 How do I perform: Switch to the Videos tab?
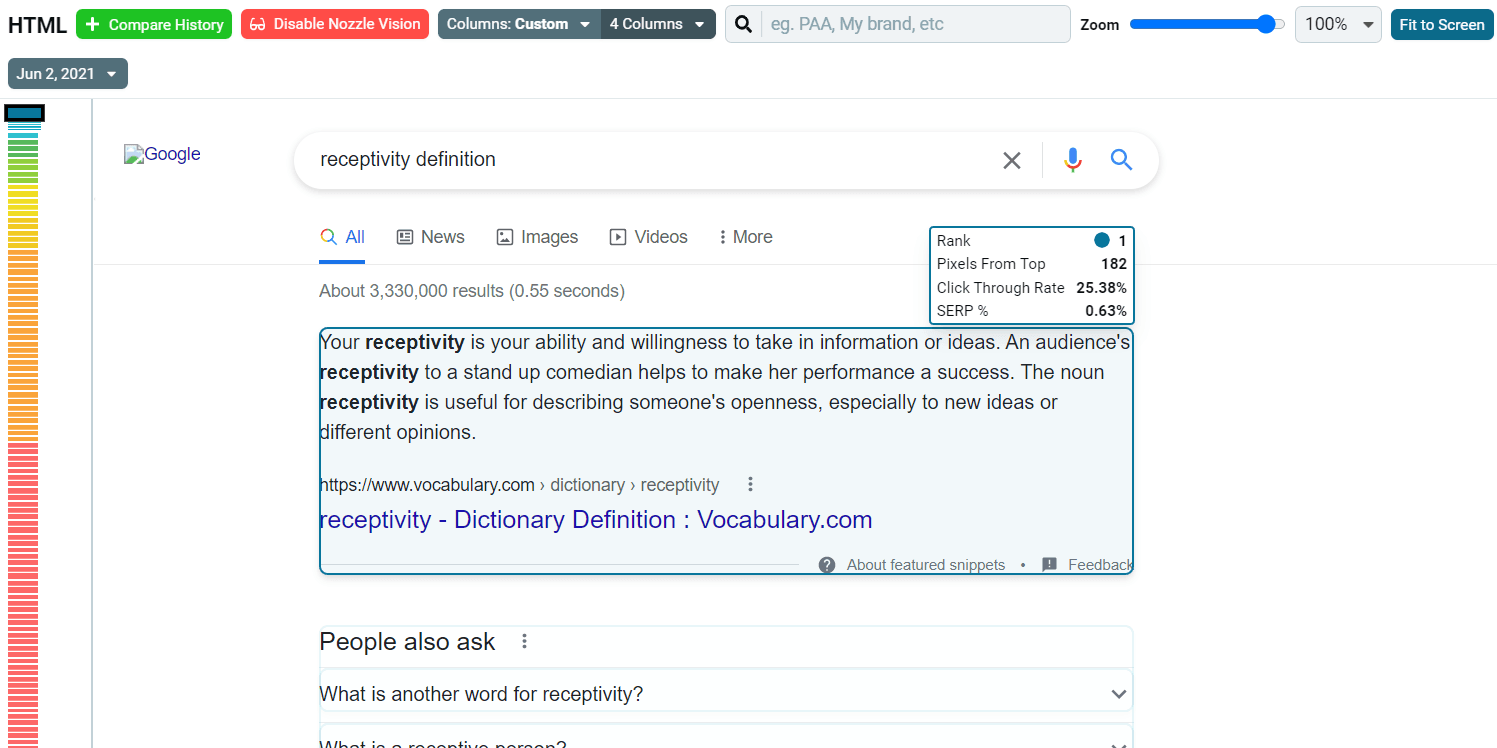pyautogui.click(x=648, y=238)
